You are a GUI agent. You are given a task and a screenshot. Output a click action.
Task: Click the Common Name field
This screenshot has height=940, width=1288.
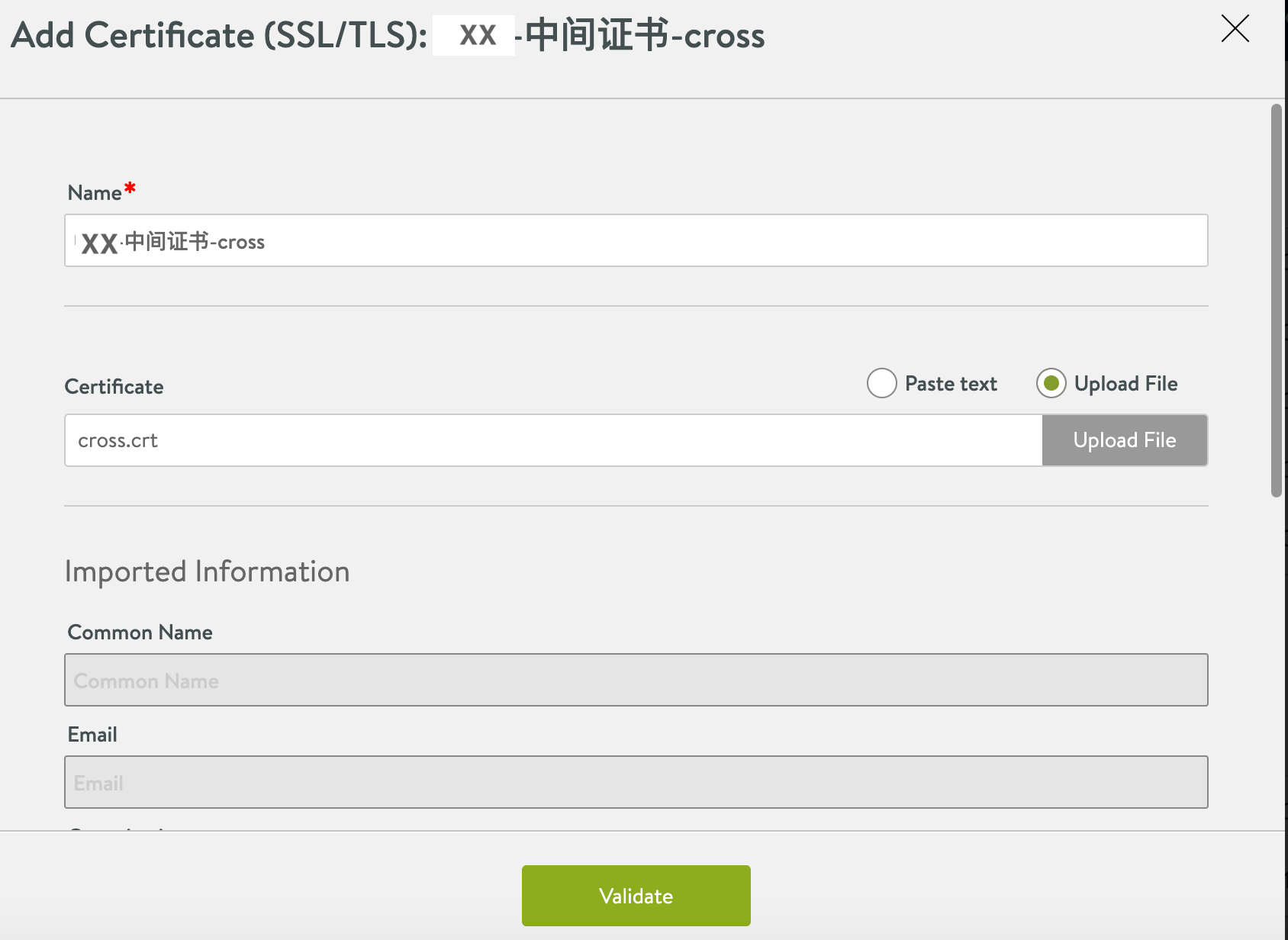click(636, 680)
